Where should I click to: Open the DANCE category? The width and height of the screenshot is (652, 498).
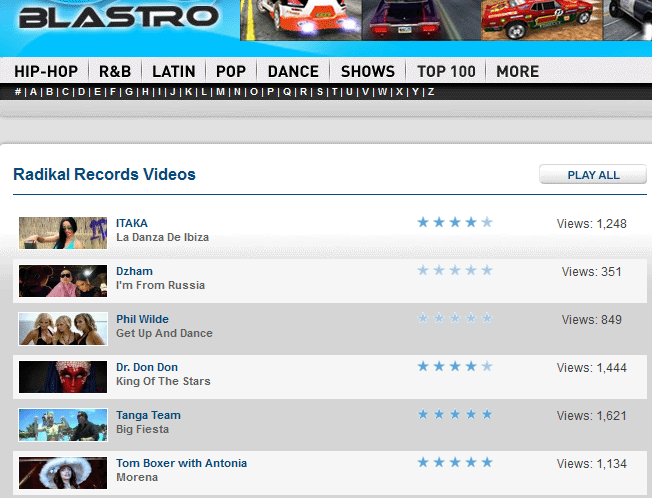coord(293,71)
